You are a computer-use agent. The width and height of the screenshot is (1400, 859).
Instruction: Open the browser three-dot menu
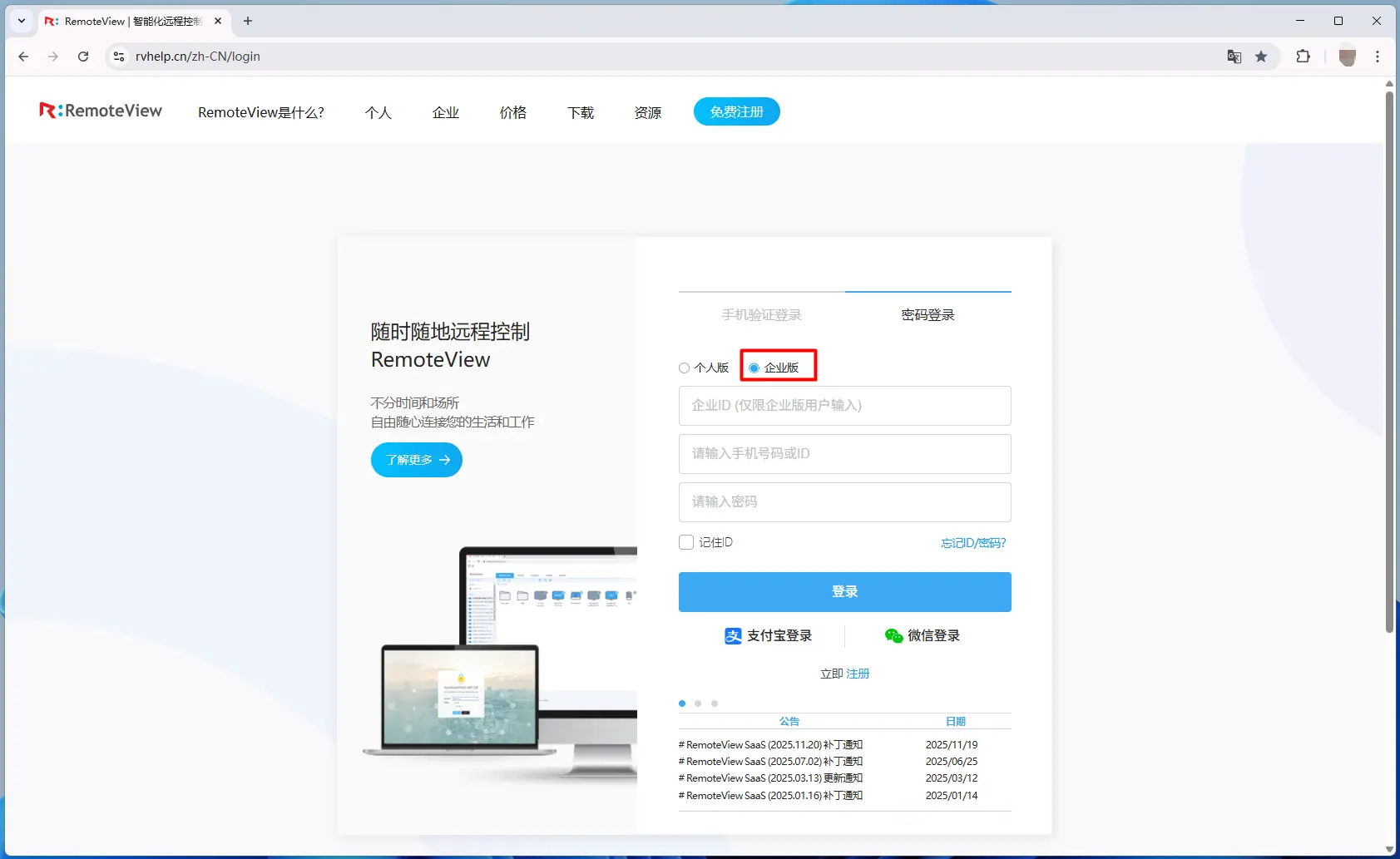pyautogui.click(x=1378, y=57)
